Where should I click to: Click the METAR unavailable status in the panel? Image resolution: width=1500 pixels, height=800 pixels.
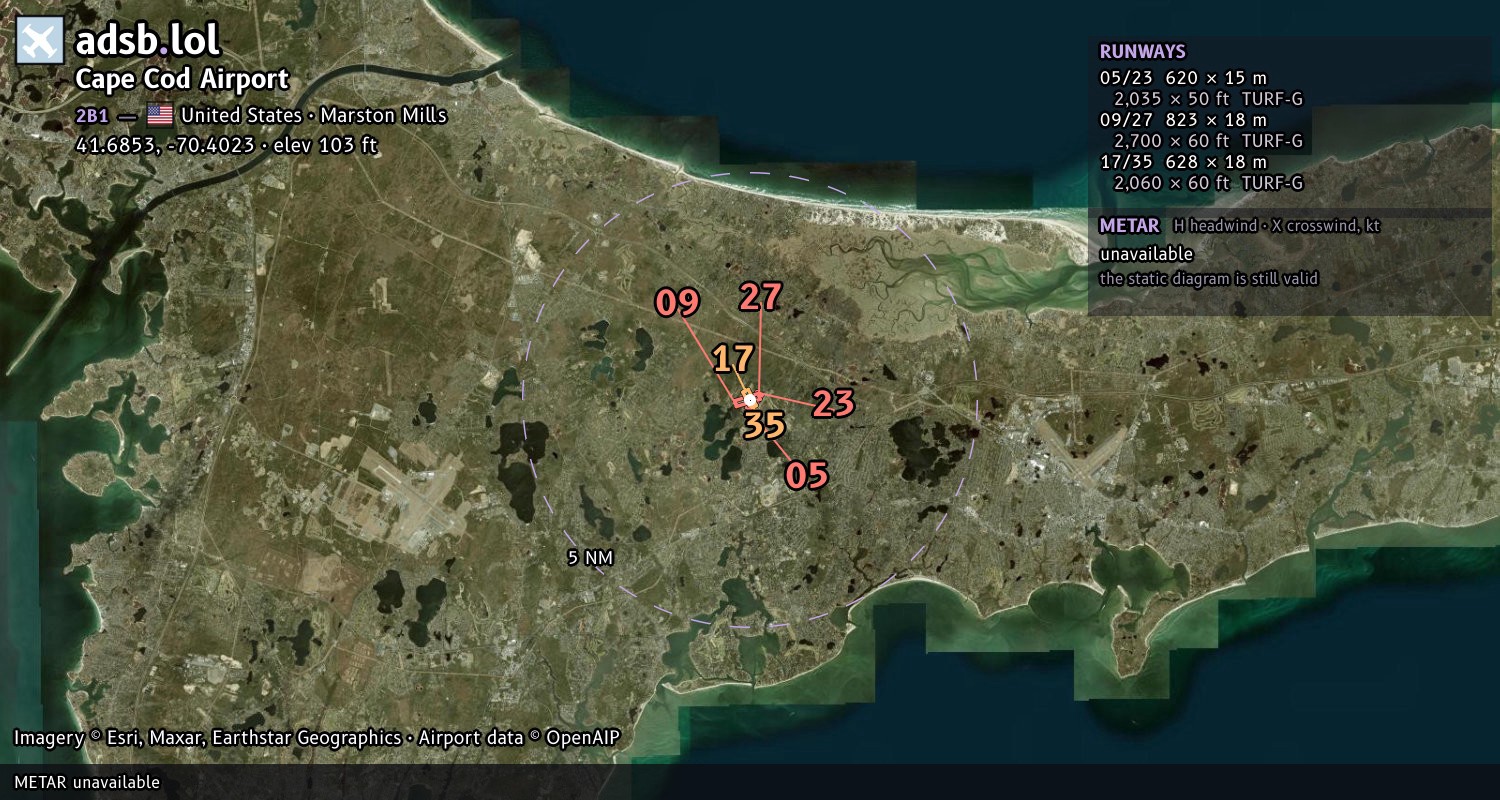[1146, 254]
